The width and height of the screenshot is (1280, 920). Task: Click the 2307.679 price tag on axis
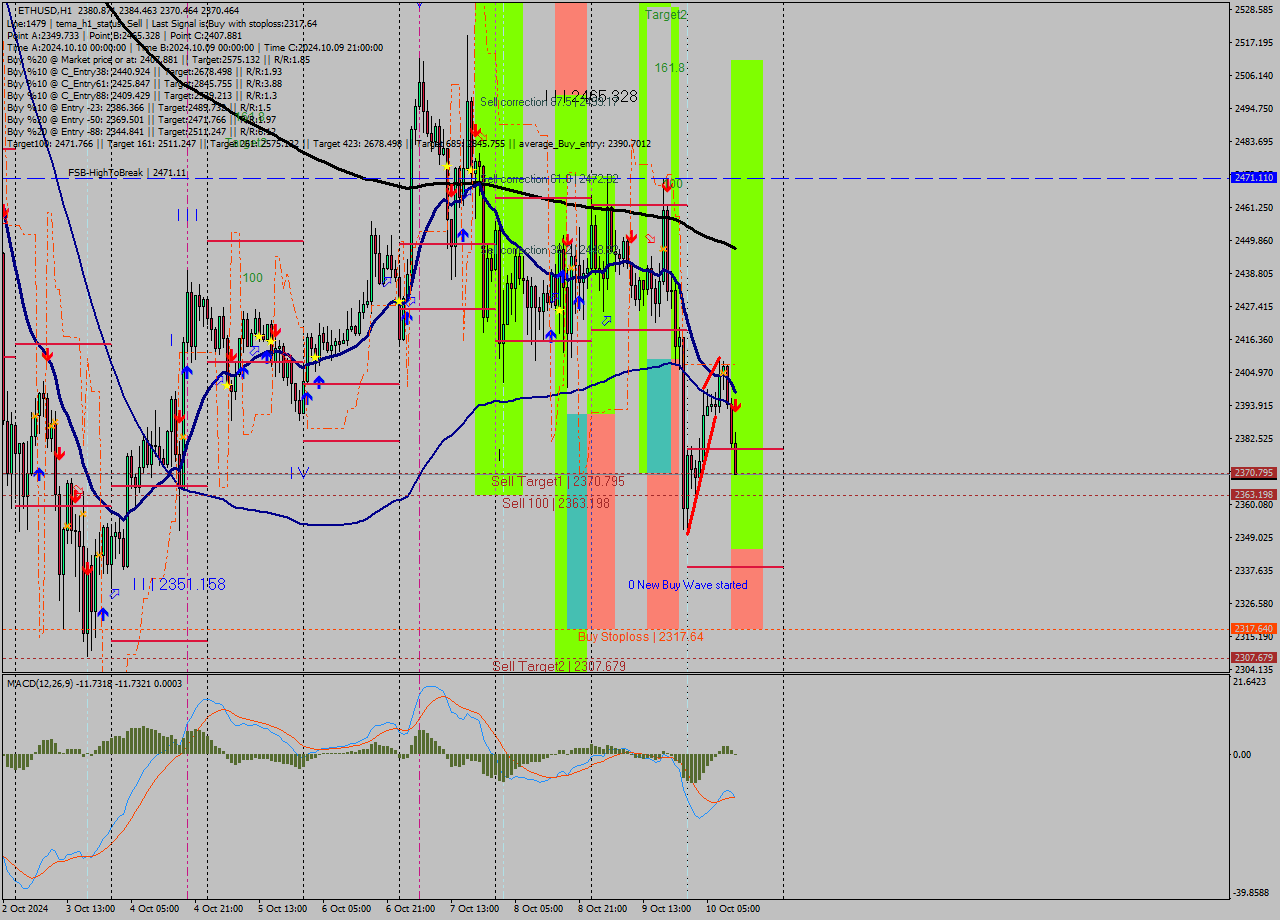[1253, 657]
